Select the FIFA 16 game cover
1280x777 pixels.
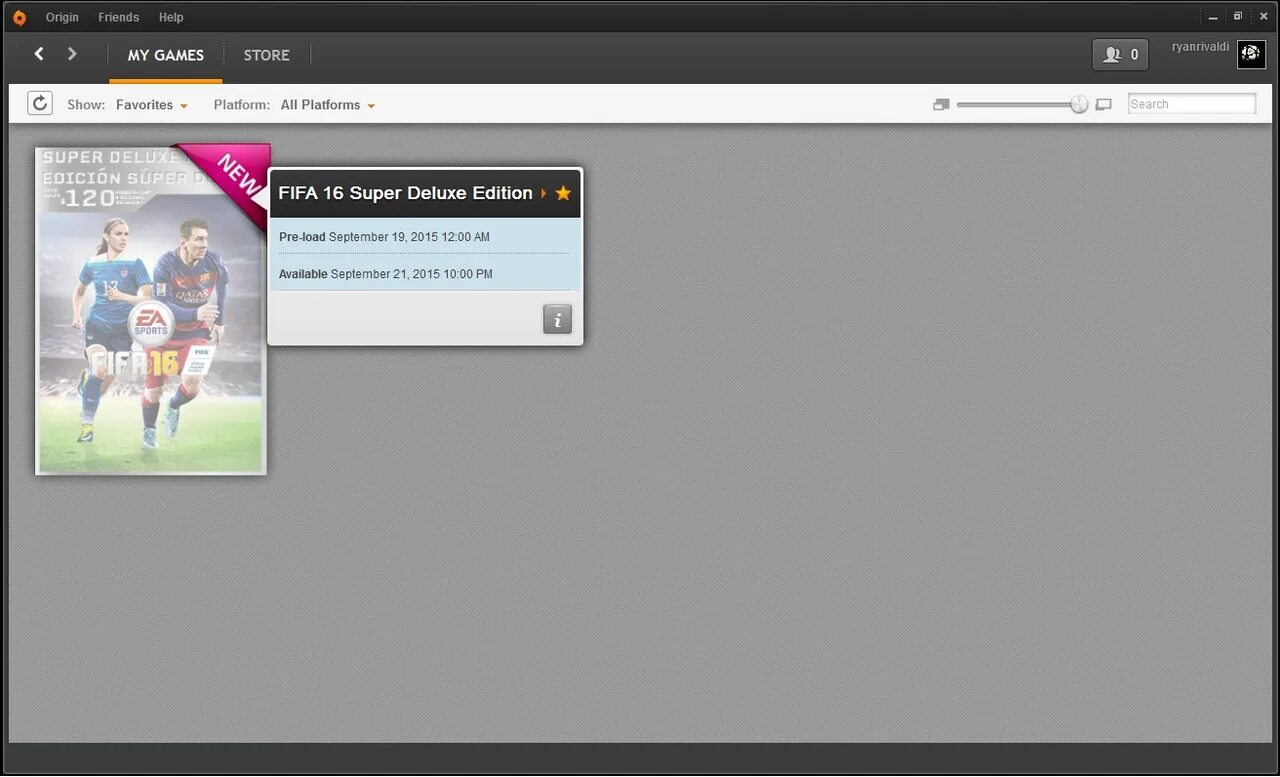(x=151, y=310)
